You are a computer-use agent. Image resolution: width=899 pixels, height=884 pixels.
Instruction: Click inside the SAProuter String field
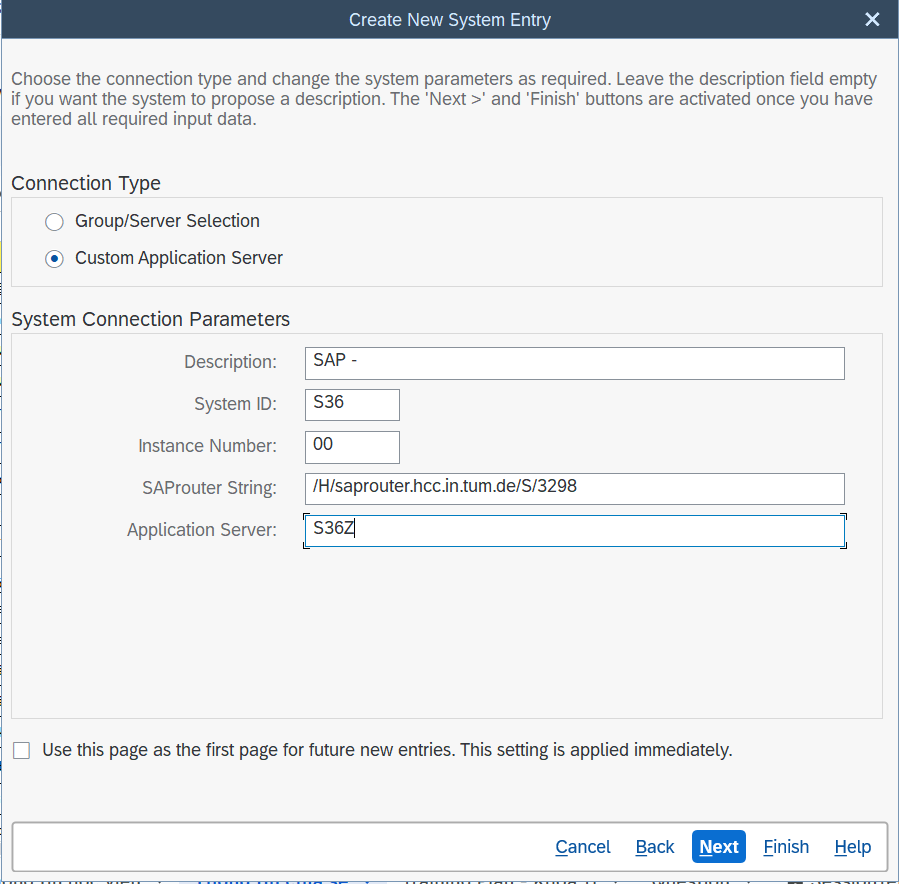pos(574,489)
